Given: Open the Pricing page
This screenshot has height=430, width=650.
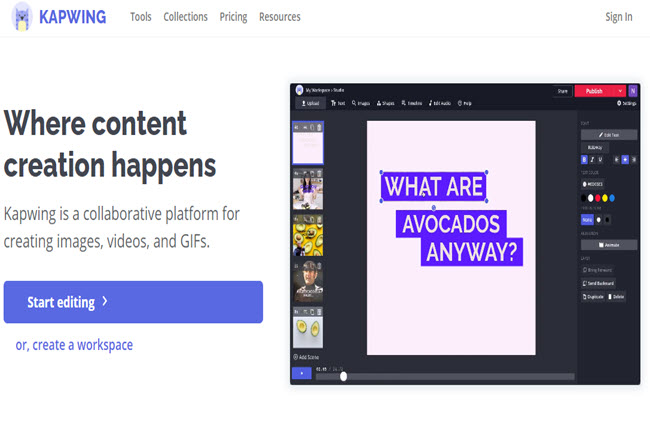Looking at the screenshot, I should tap(233, 17).
